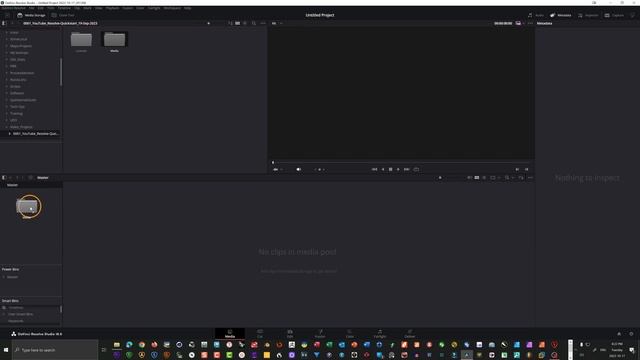The width and height of the screenshot is (640, 360).
Task: Switch to the Color page
Action: coord(350,333)
